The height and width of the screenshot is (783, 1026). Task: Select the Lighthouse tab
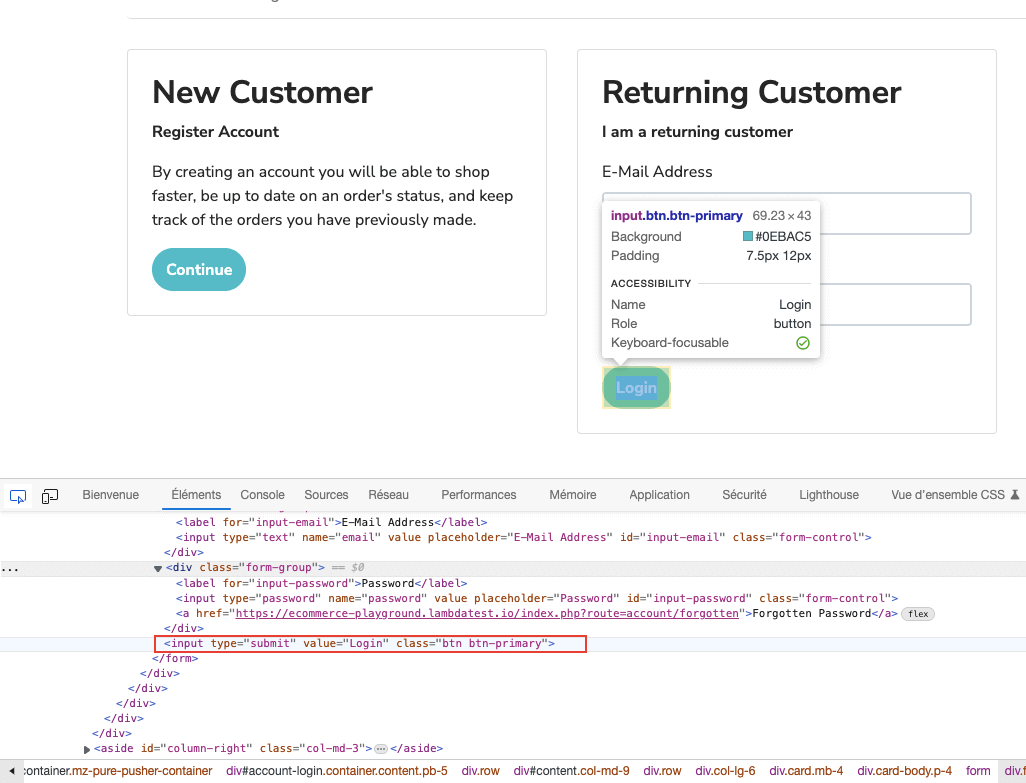(828, 495)
